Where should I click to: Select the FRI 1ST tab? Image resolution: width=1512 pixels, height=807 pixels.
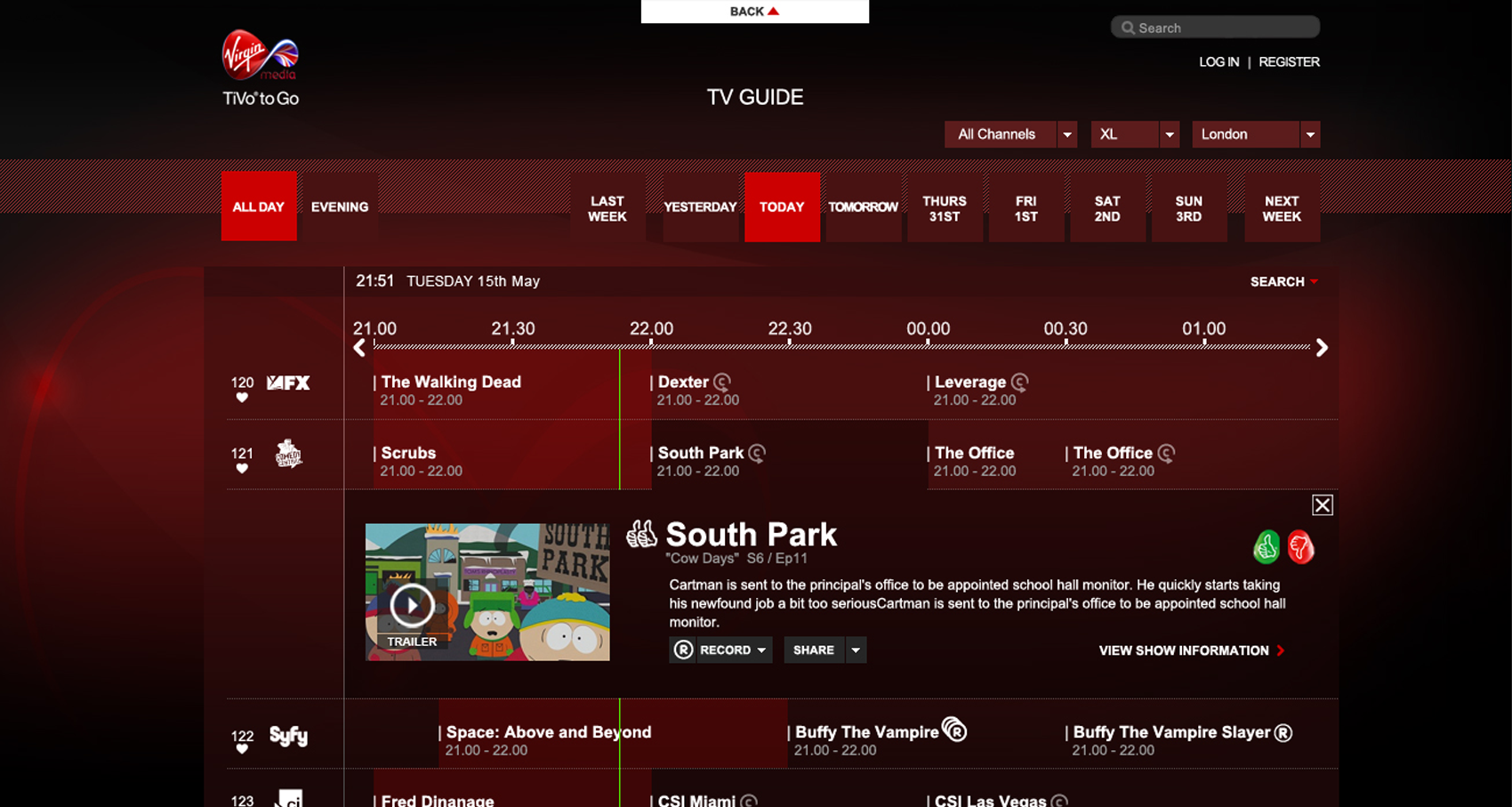tap(1026, 208)
